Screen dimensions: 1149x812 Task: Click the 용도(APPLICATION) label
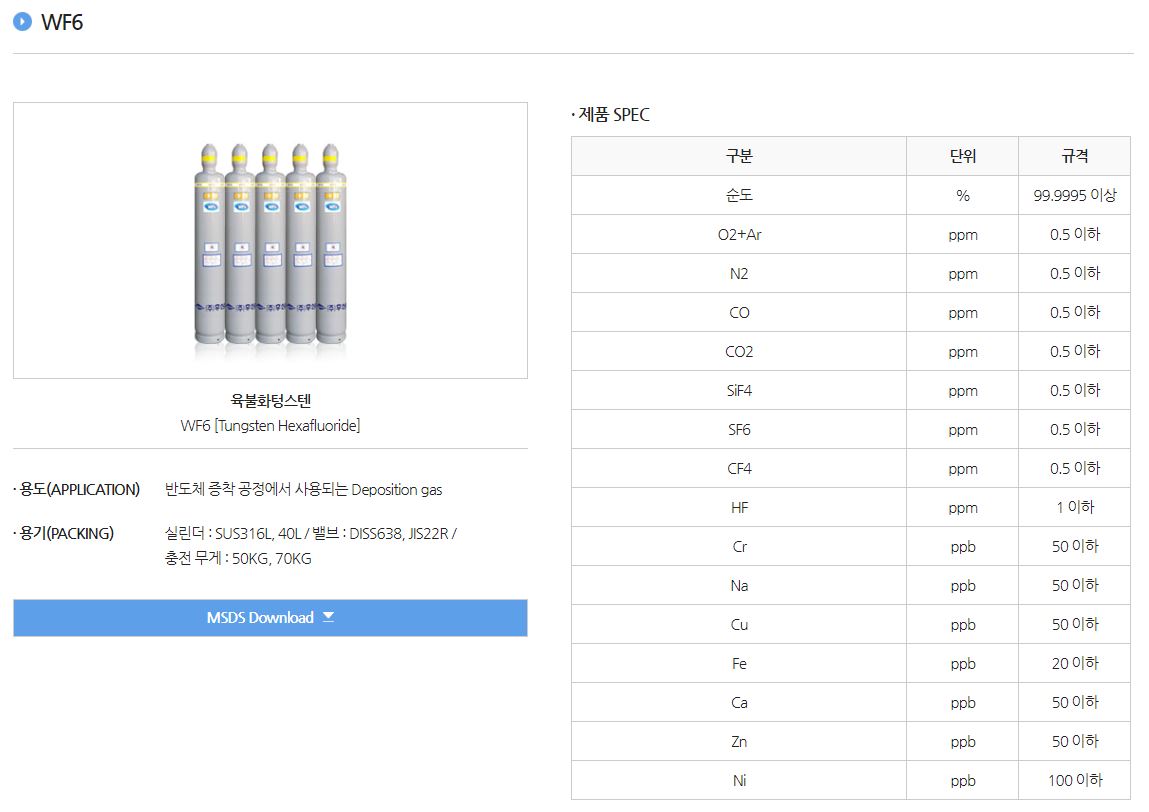click(78, 490)
